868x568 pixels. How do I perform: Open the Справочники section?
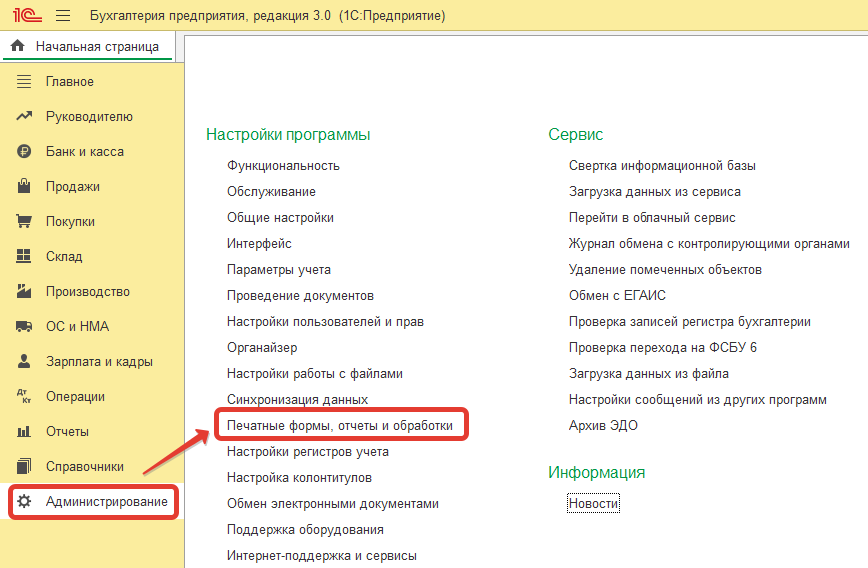[x=85, y=466]
